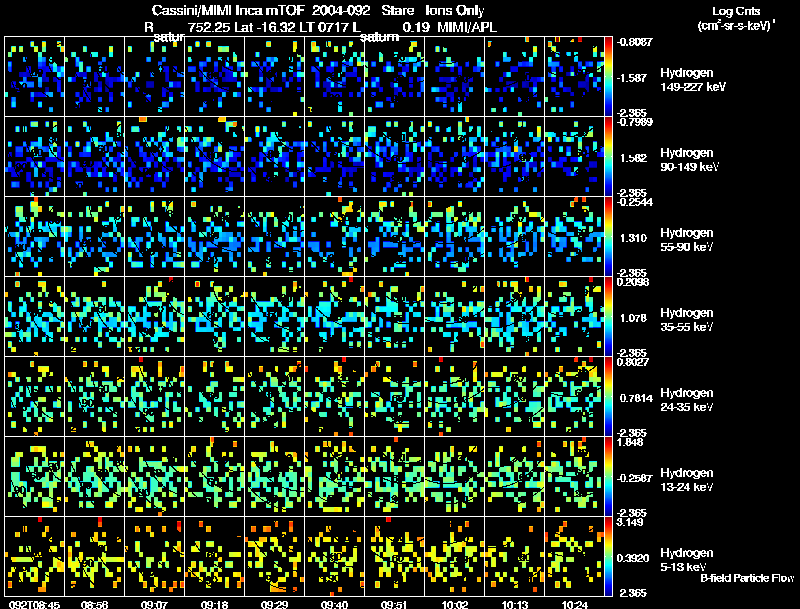This screenshot has height=609, width=800.
Task: Click the 'Hydrogen 90-149 keV' row label
Action: [690, 160]
